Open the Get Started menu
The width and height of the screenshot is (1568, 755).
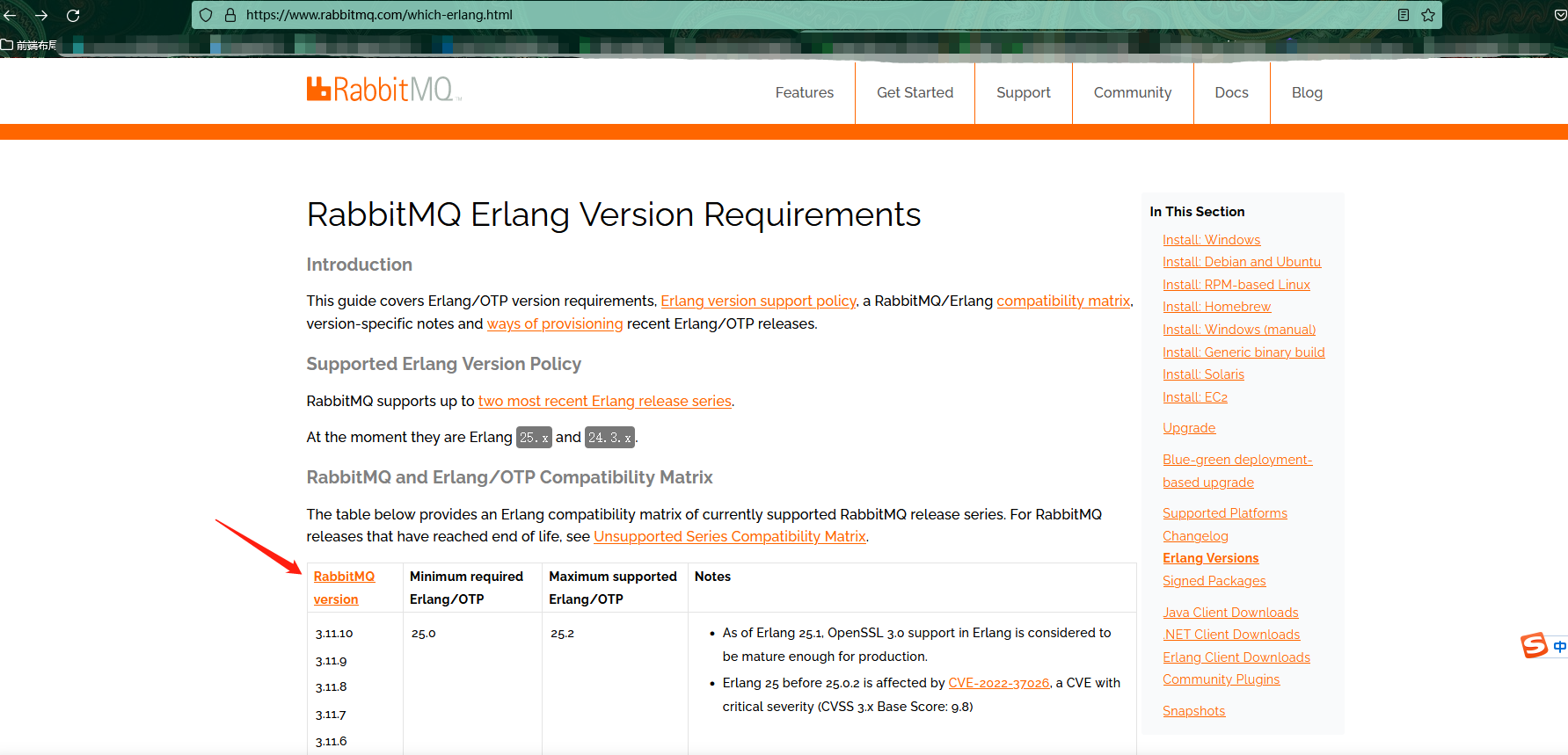tap(915, 92)
